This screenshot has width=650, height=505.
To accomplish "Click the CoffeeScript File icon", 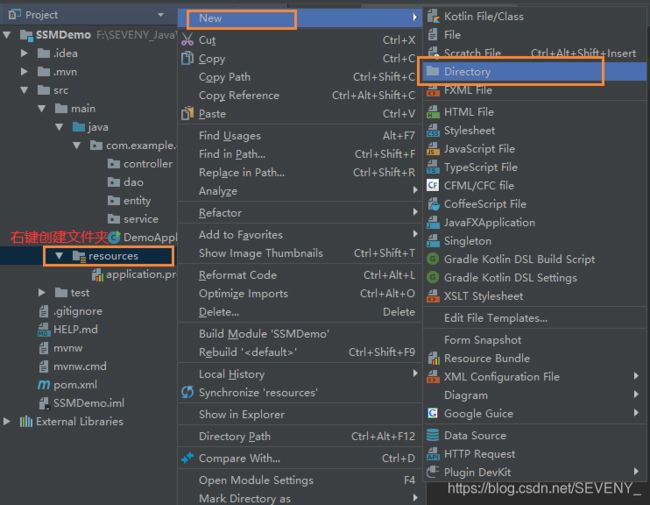I will click(433, 204).
